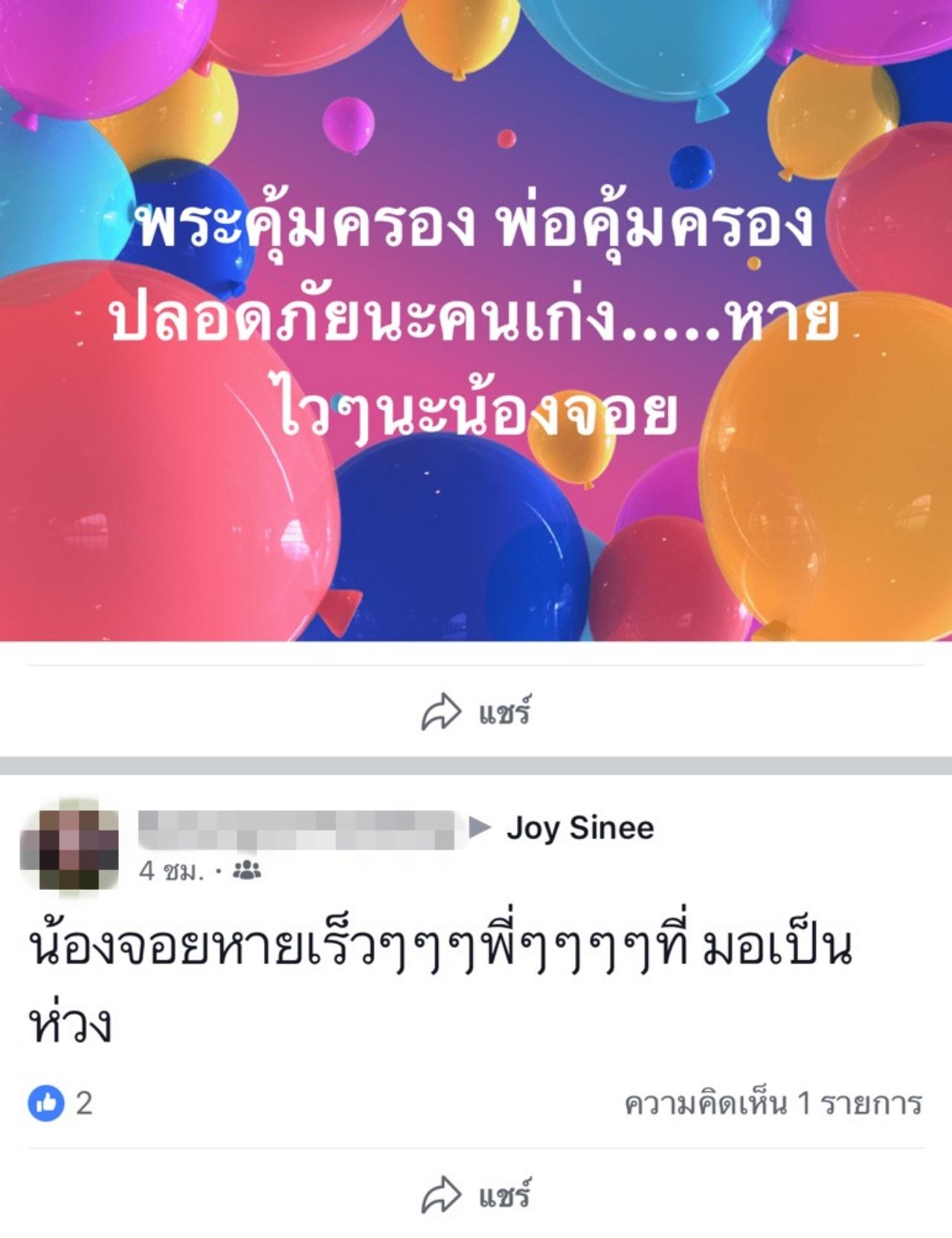Click the แชร์ label below balloon post
Screen dimensions: 952x1238
click(504, 712)
